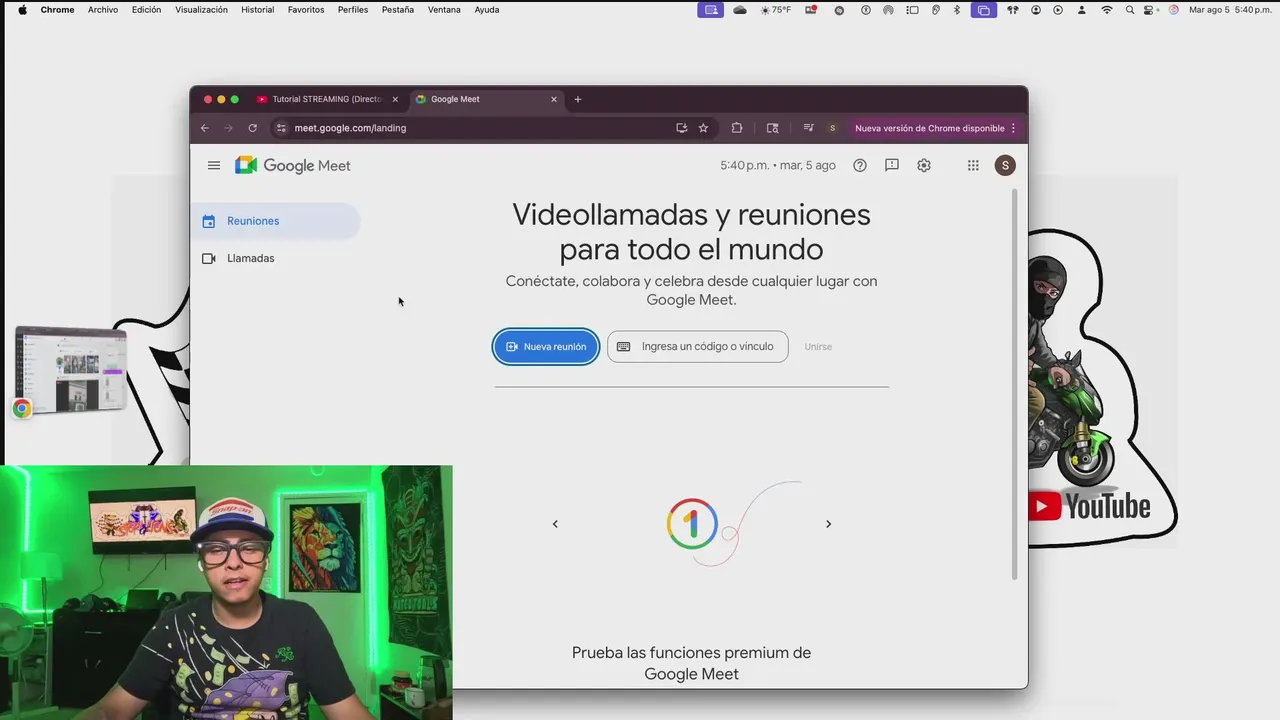Open the Meet send feedback icon
Image resolution: width=1280 pixels, height=720 pixels.
click(892, 166)
